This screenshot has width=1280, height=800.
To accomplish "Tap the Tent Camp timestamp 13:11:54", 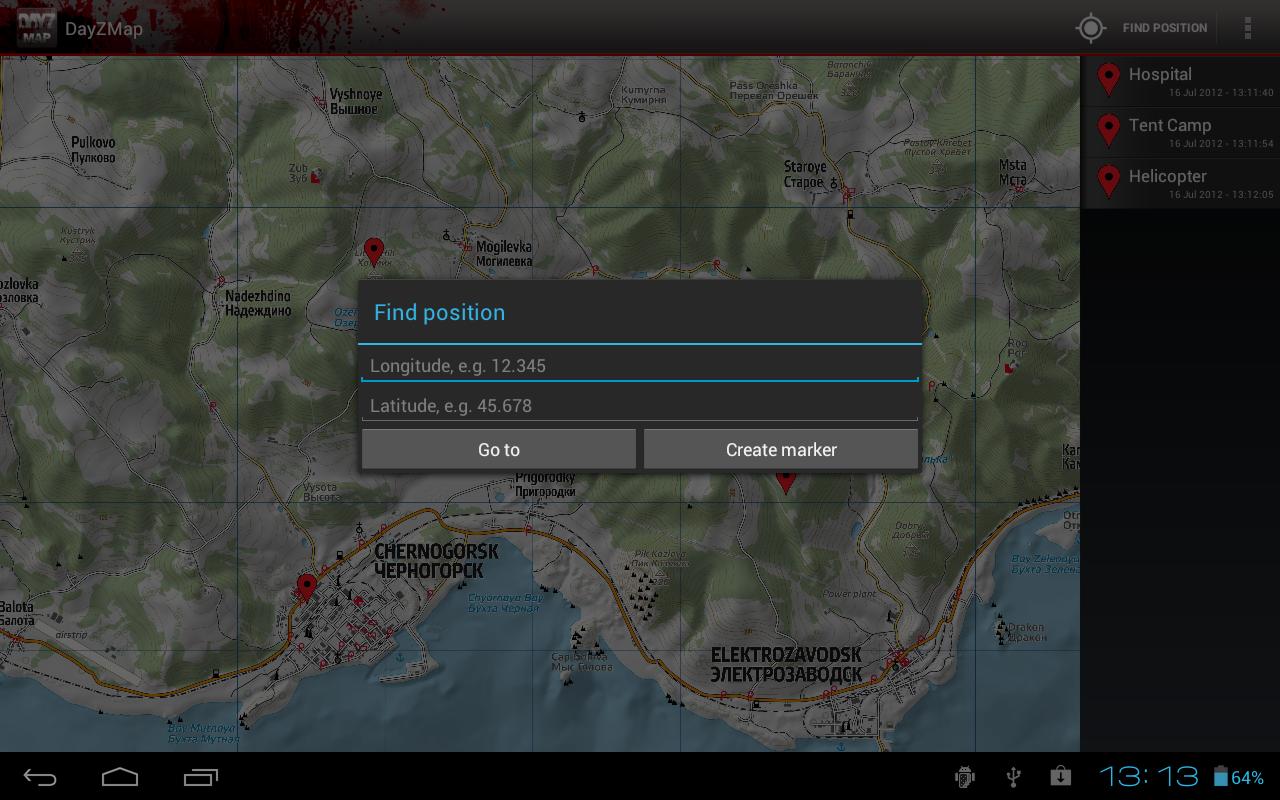I will pos(1221,144).
